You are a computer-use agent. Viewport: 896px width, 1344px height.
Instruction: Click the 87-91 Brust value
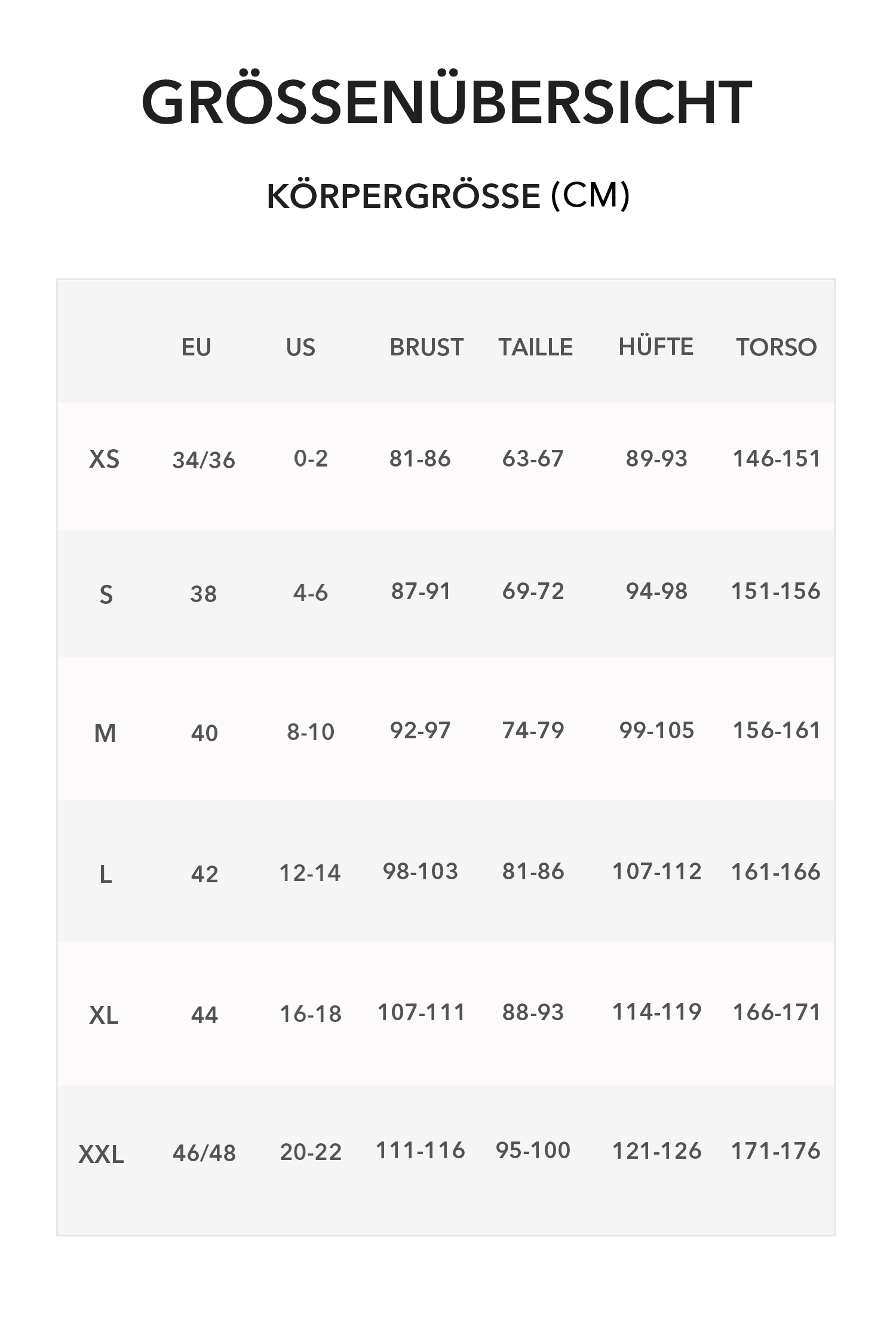click(421, 591)
